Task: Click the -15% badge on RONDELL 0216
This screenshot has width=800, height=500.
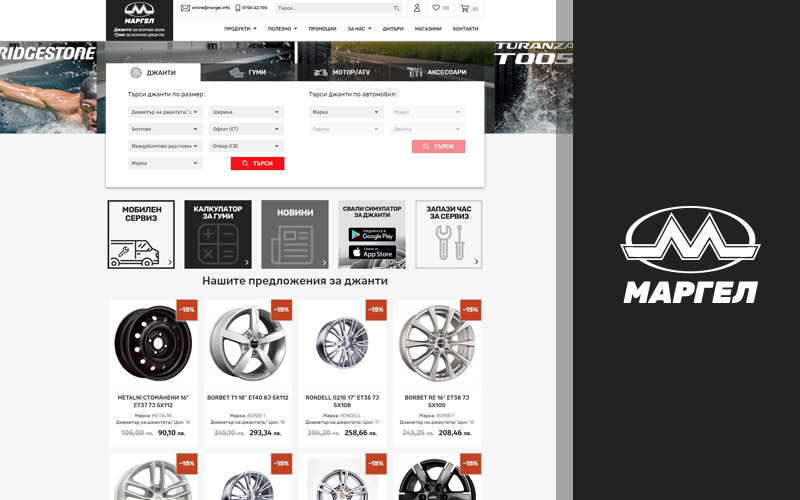Action: (376, 310)
